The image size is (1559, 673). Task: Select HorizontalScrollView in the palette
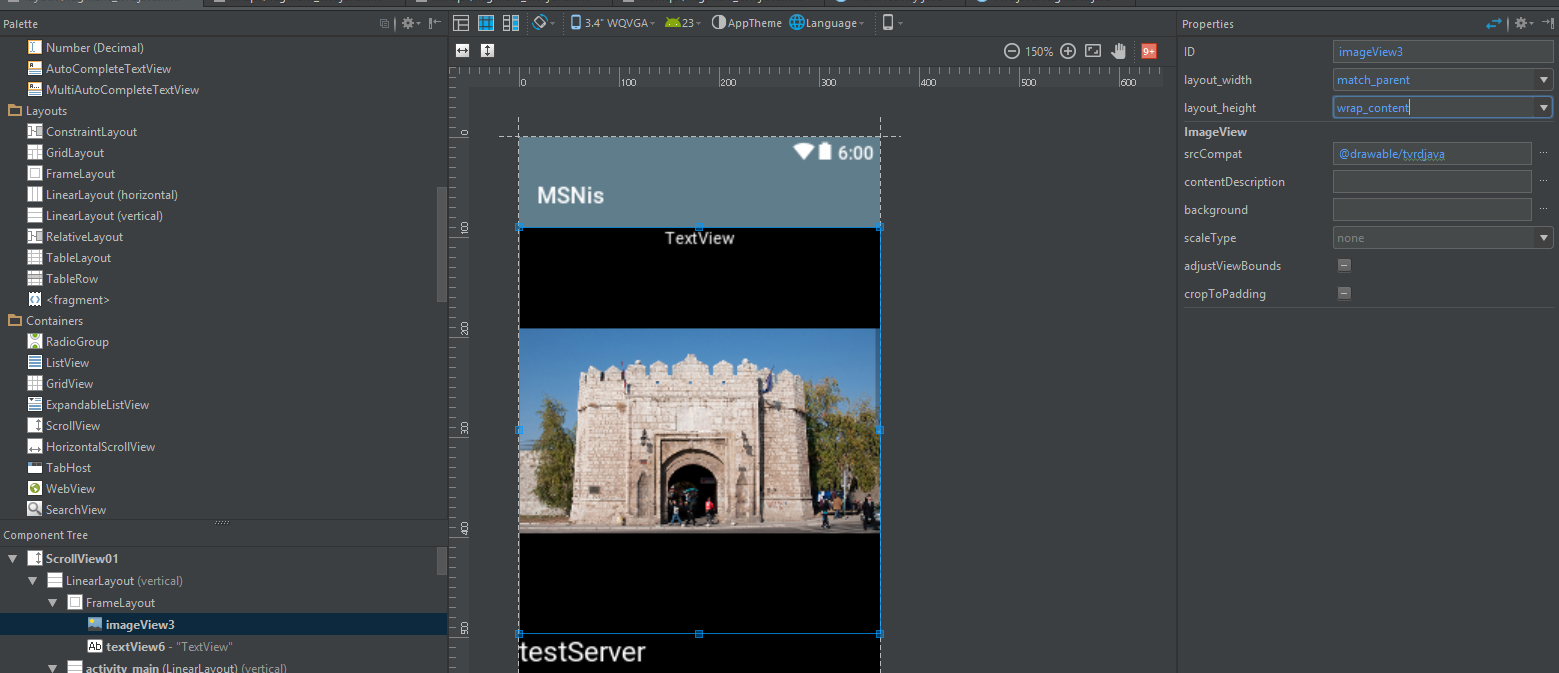point(92,447)
